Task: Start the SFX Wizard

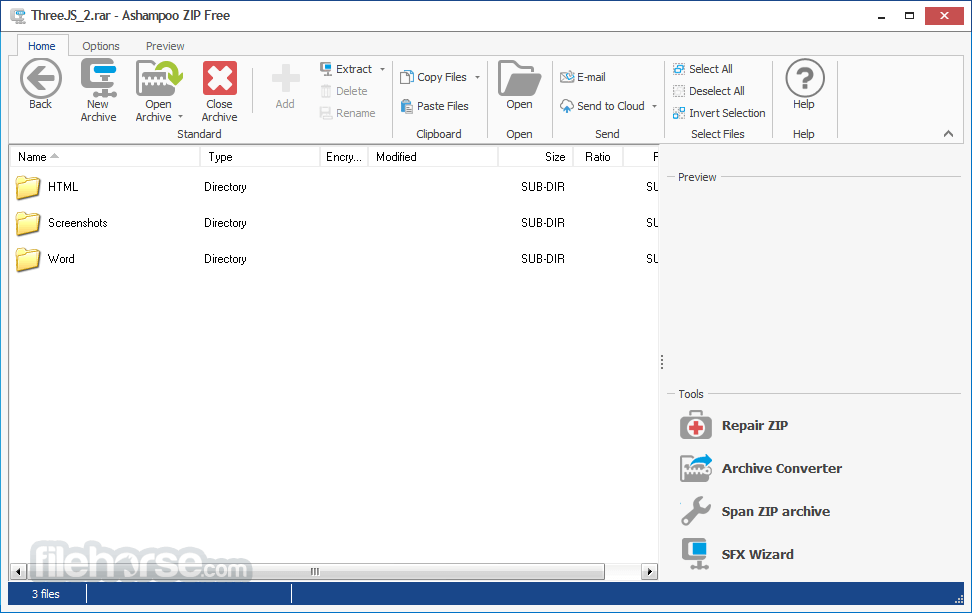Action: point(737,554)
